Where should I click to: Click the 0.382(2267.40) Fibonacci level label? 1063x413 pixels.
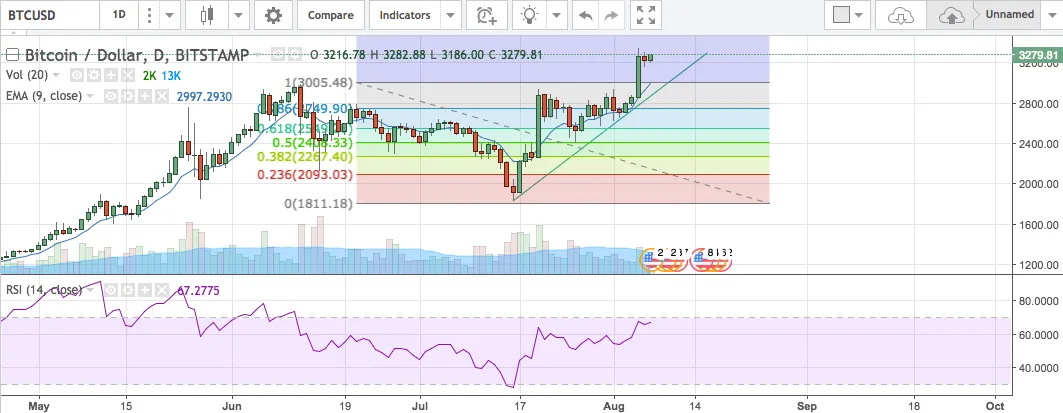click(305, 157)
